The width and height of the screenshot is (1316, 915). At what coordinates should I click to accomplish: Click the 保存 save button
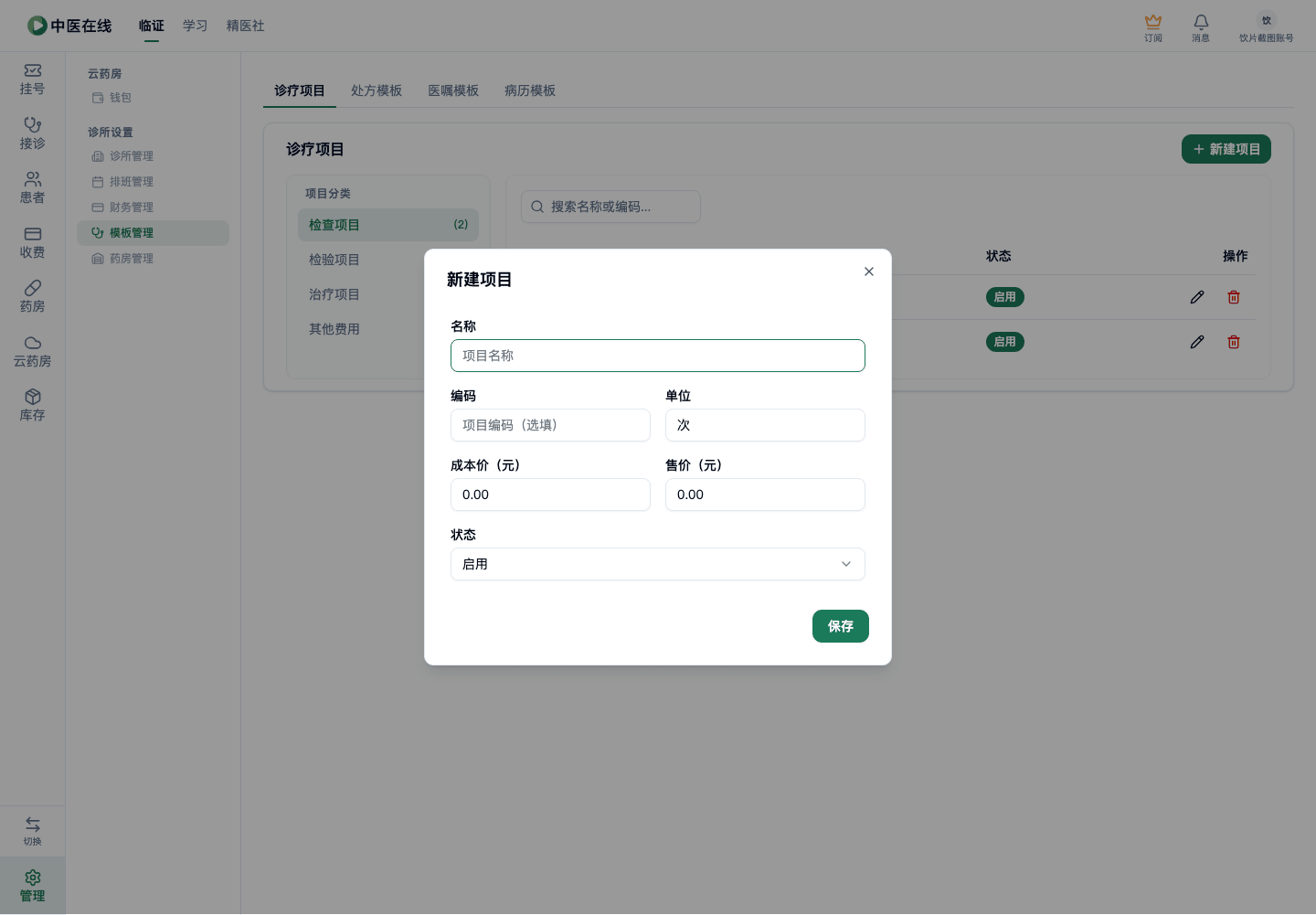point(841,626)
